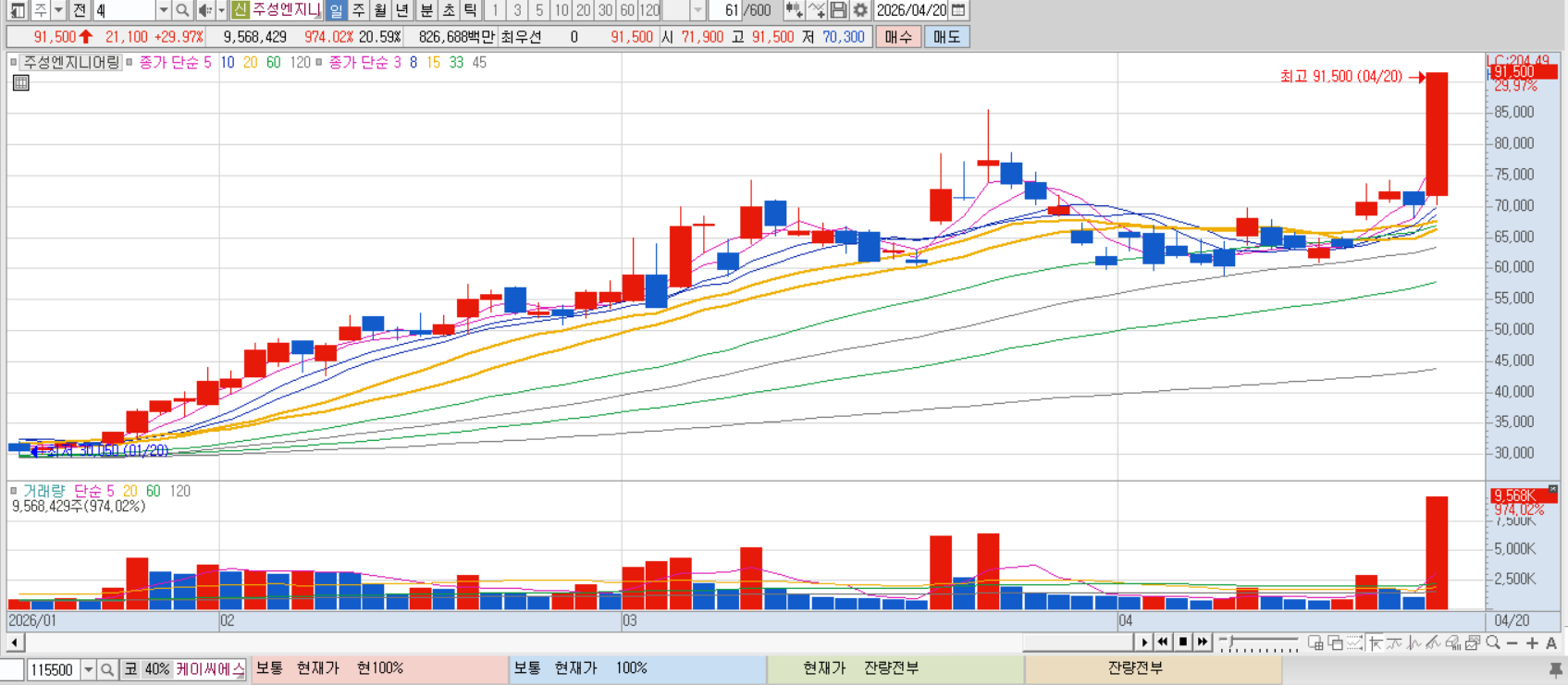Expand dropdown arrow beside speaker icon
Screen dimensions: 1568x685
(x=221, y=10)
